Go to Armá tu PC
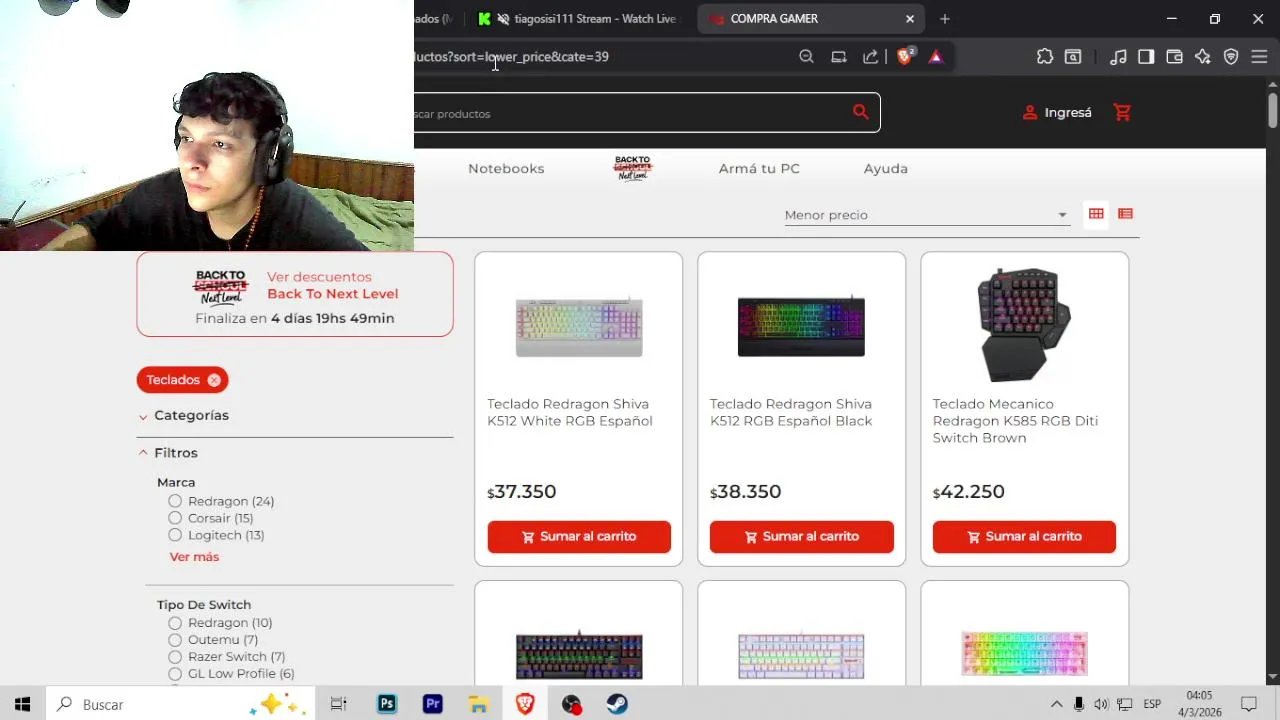The image size is (1280, 720). click(x=759, y=168)
